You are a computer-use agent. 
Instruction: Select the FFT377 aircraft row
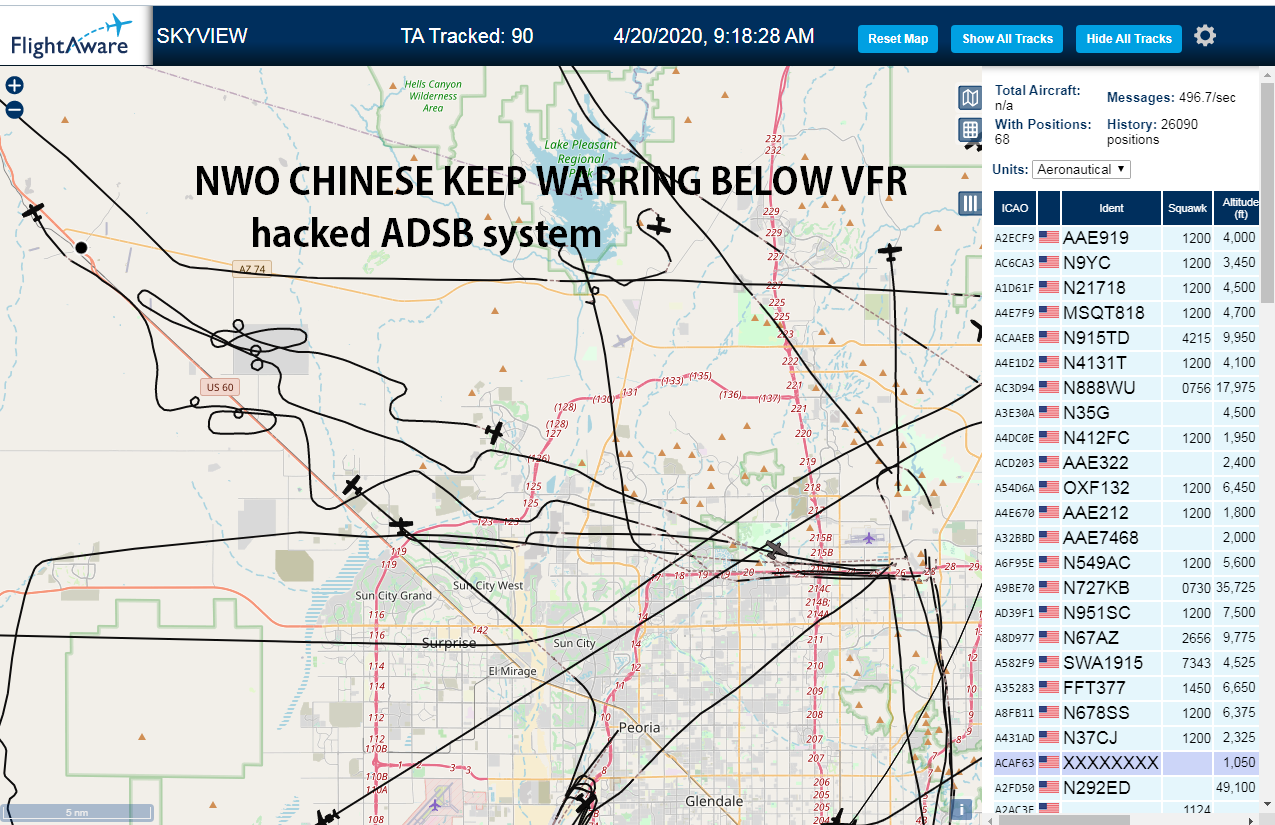click(x=1126, y=688)
